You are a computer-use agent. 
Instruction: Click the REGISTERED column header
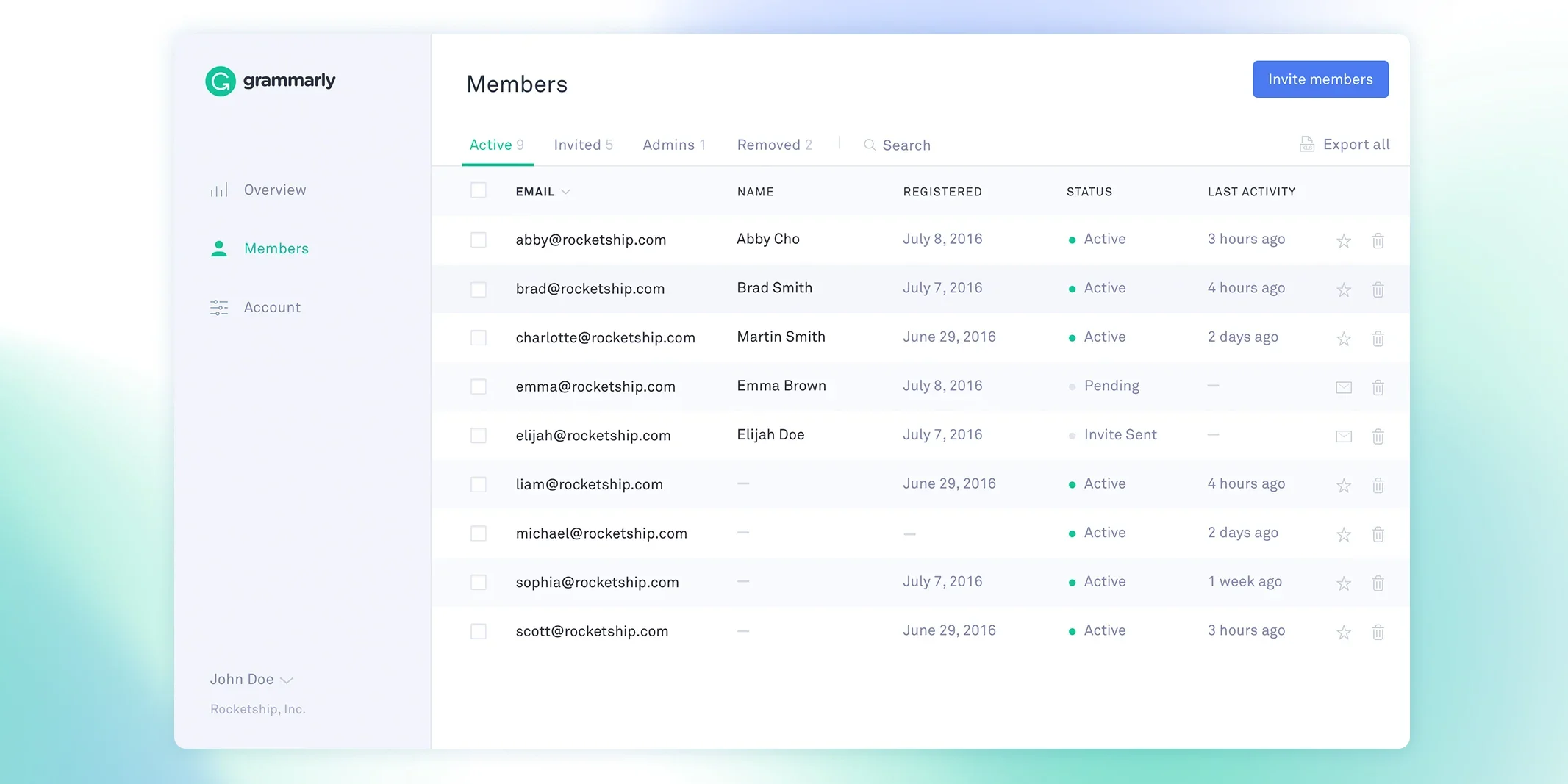(x=942, y=192)
